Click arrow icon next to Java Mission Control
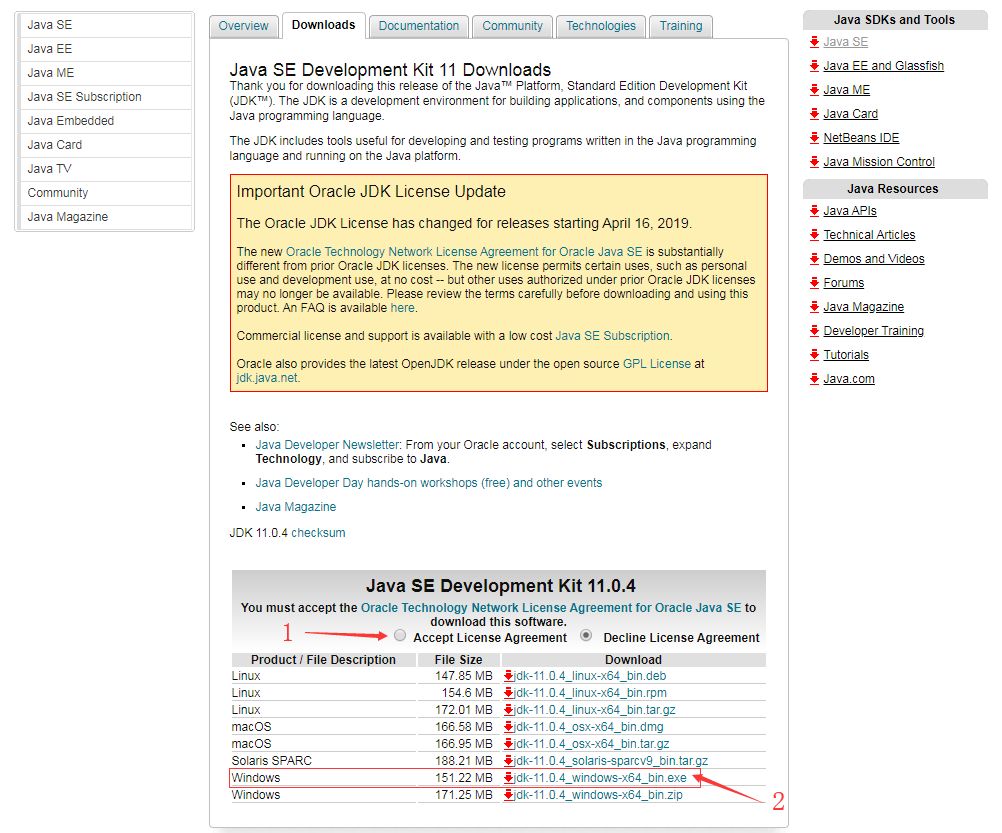This screenshot has height=833, width=1002. (814, 162)
